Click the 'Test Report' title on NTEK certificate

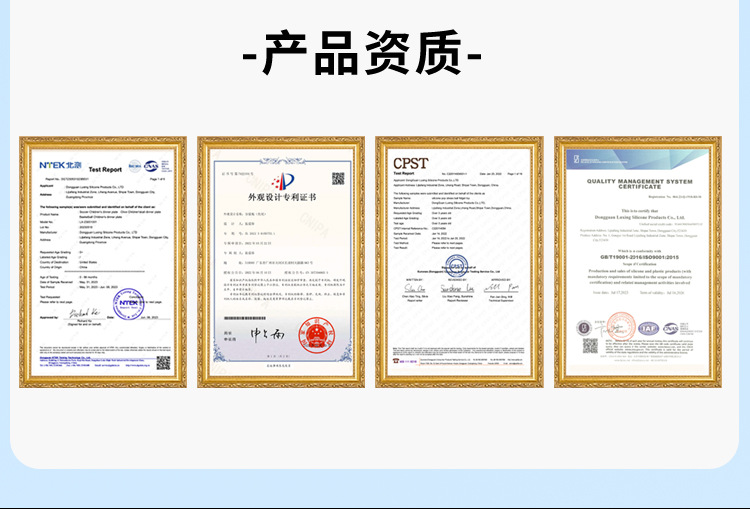(105, 169)
